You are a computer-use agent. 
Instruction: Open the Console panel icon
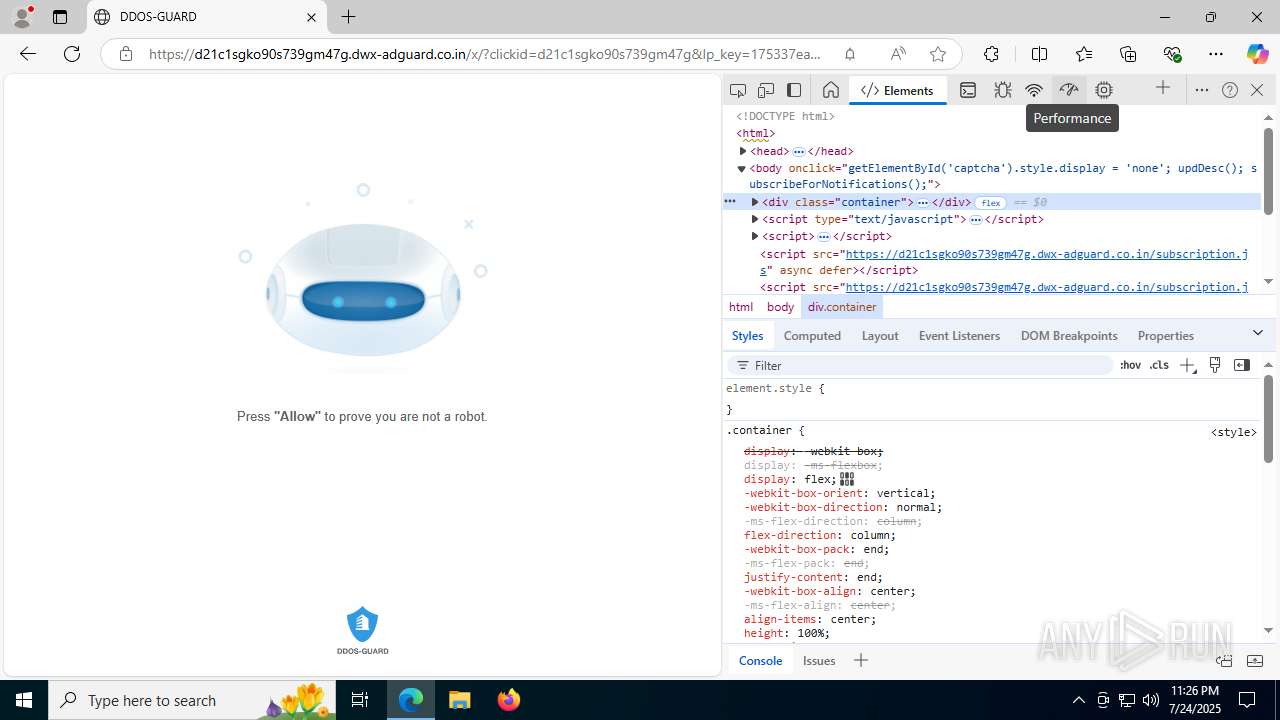[x=968, y=90]
